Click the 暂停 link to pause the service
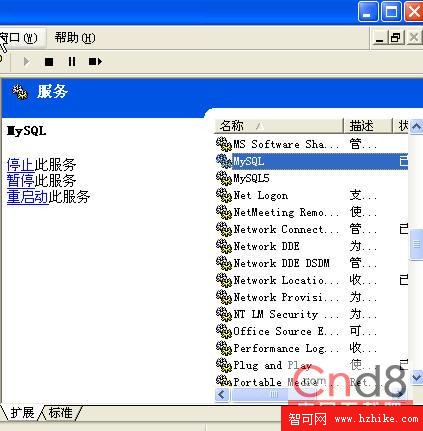This screenshot has height=431, width=423. click(x=20, y=181)
